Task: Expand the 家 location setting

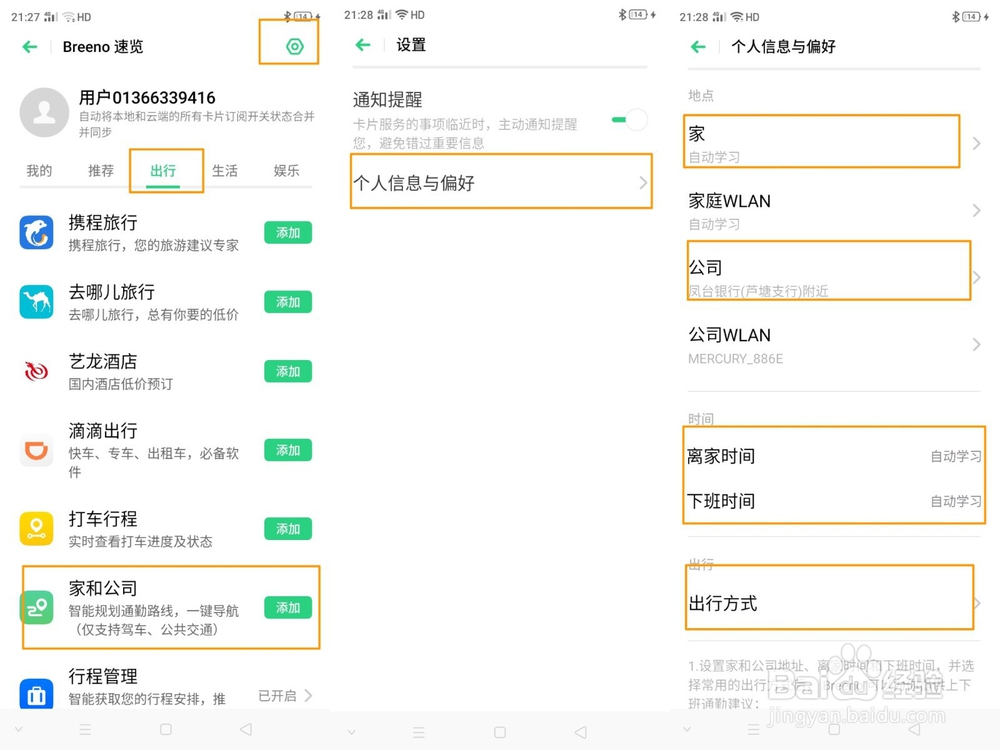Action: tap(830, 143)
